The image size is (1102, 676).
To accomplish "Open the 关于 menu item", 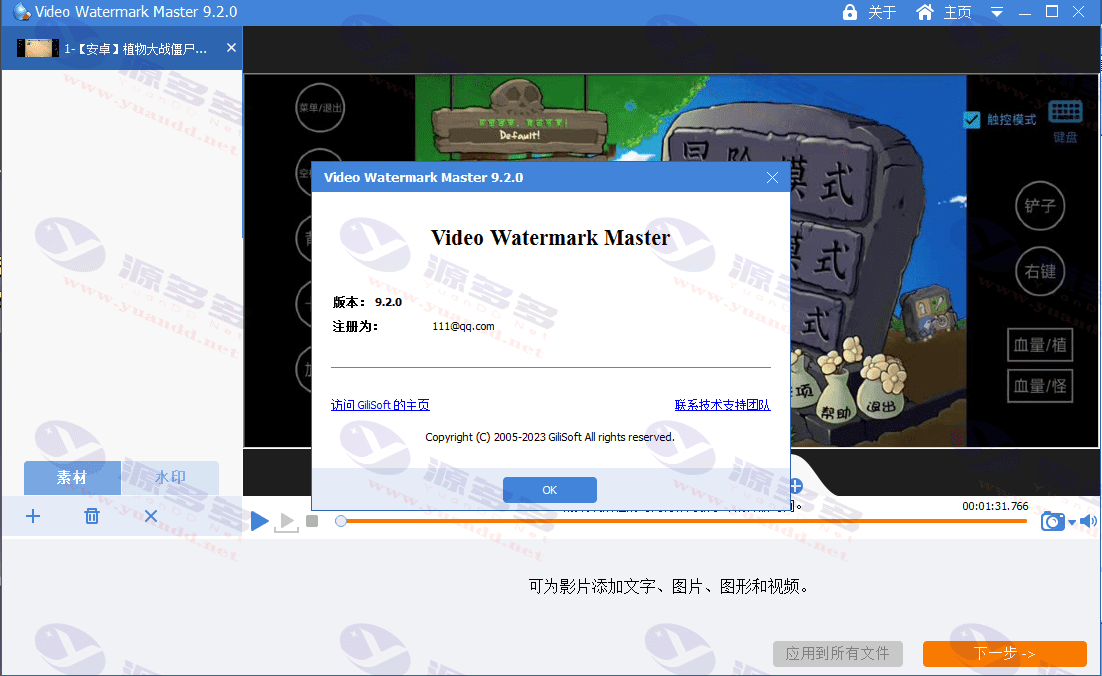I will 882,12.
